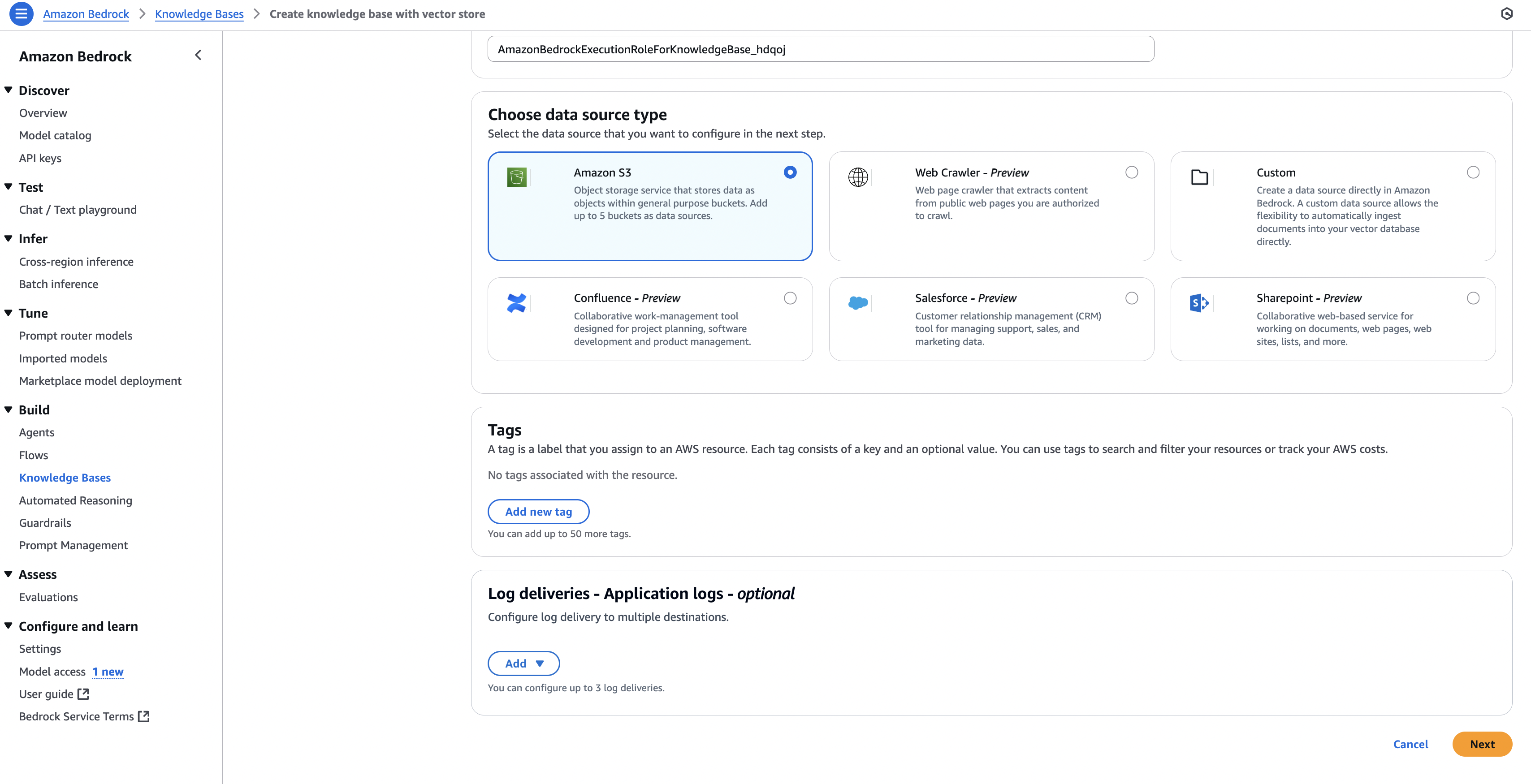Click the hamburger navigation menu icon
Viewport: 1531px width, 784px height.
(22, 13)
